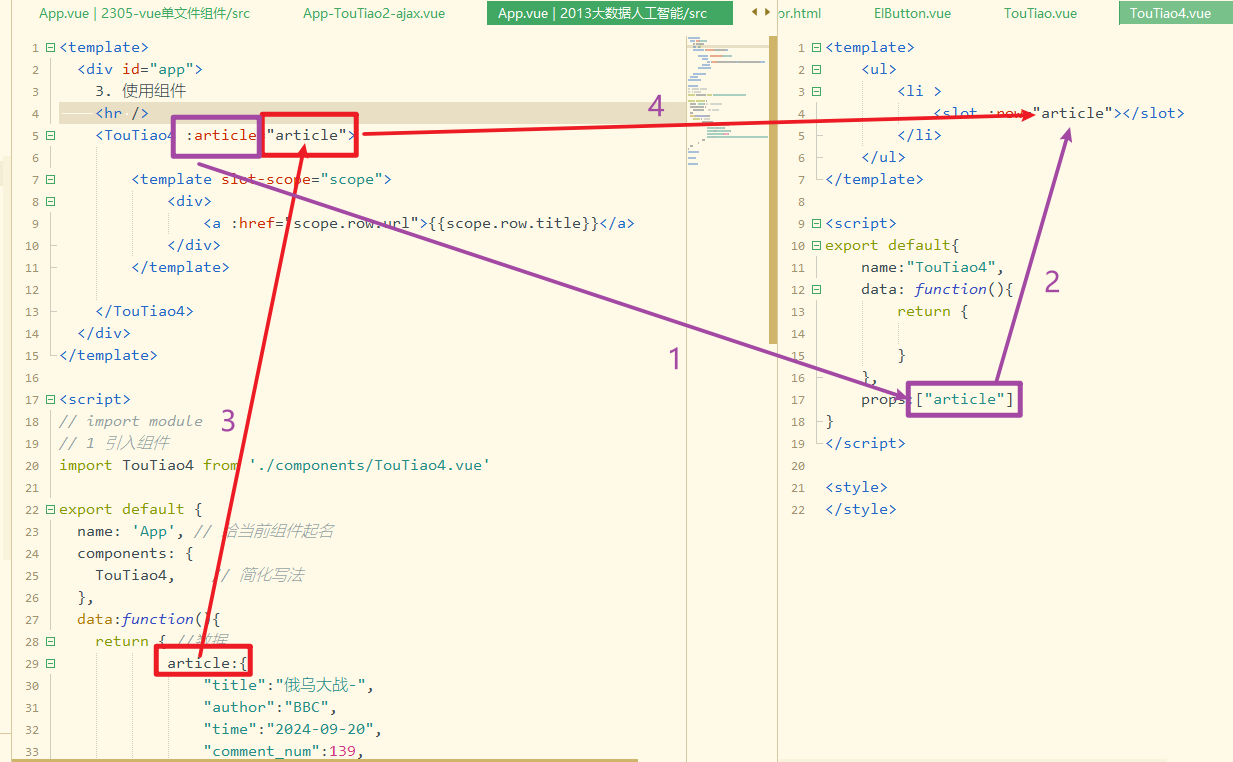The width and height of the screenshot is (1233, 762).
Task: Collapse <script> fold on line 9 in TouTiao4.vue
Action: [x=816, y=224]
